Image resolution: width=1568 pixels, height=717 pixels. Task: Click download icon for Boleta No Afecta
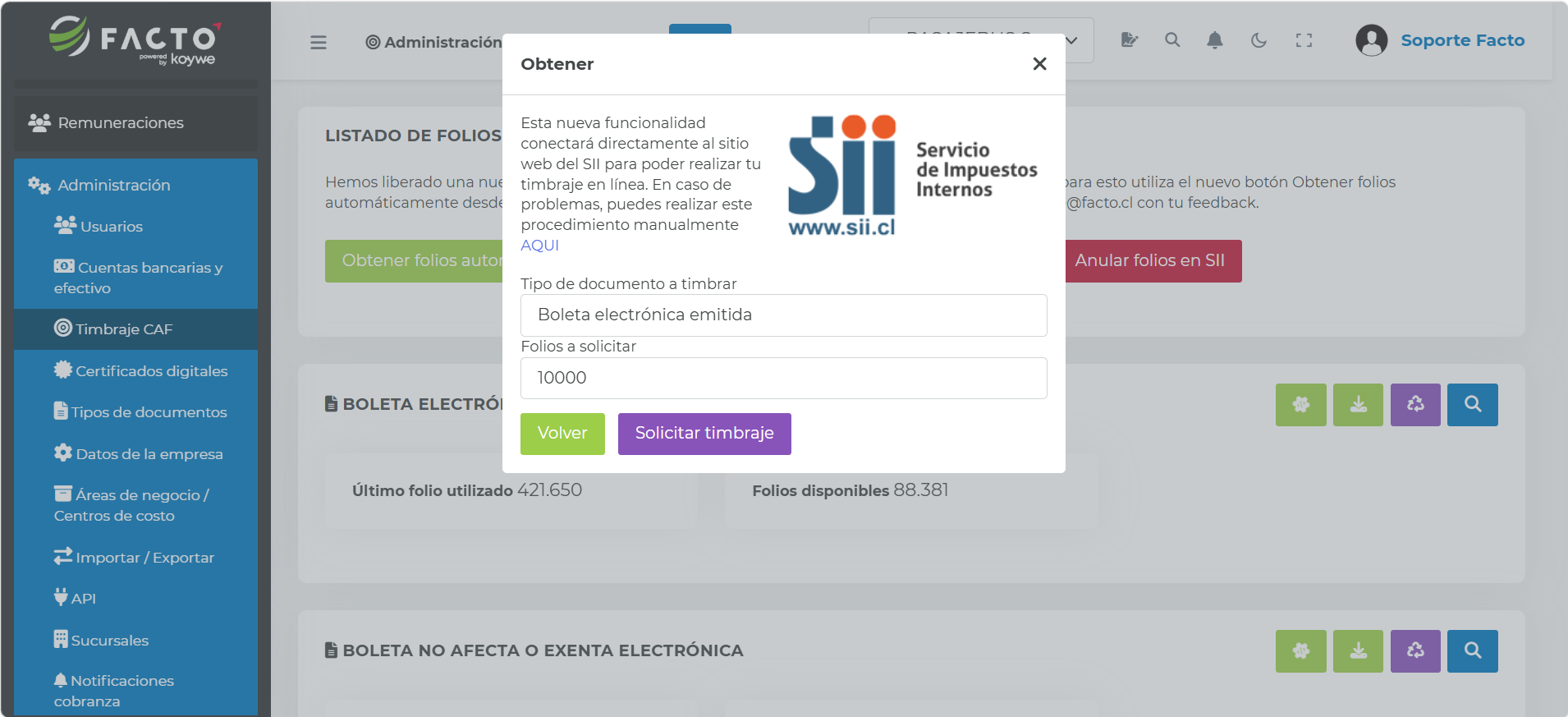tap(1358, 651)
